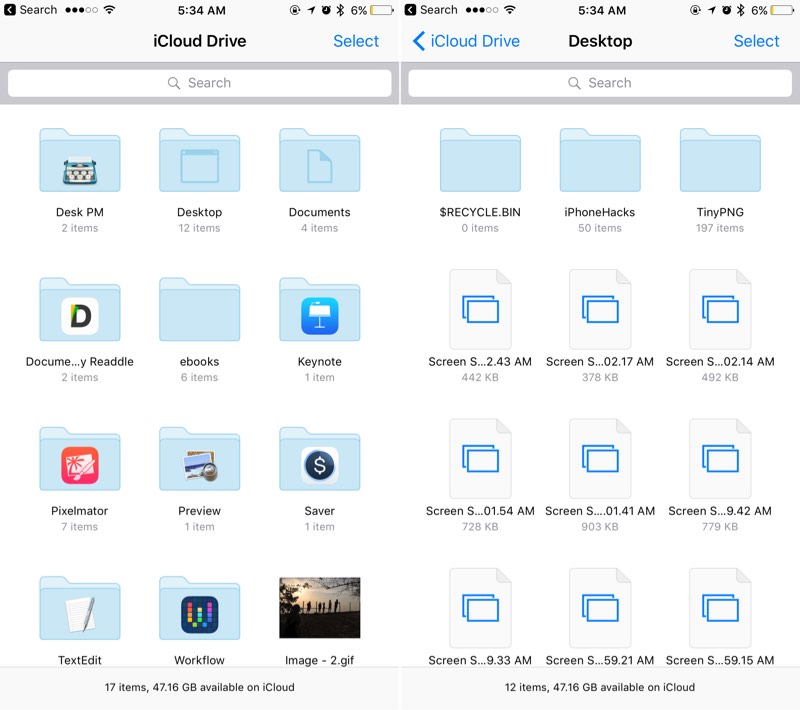Go back to iCloud Drive
This screenshot has height=710, width=800.
tap(466, 41)
